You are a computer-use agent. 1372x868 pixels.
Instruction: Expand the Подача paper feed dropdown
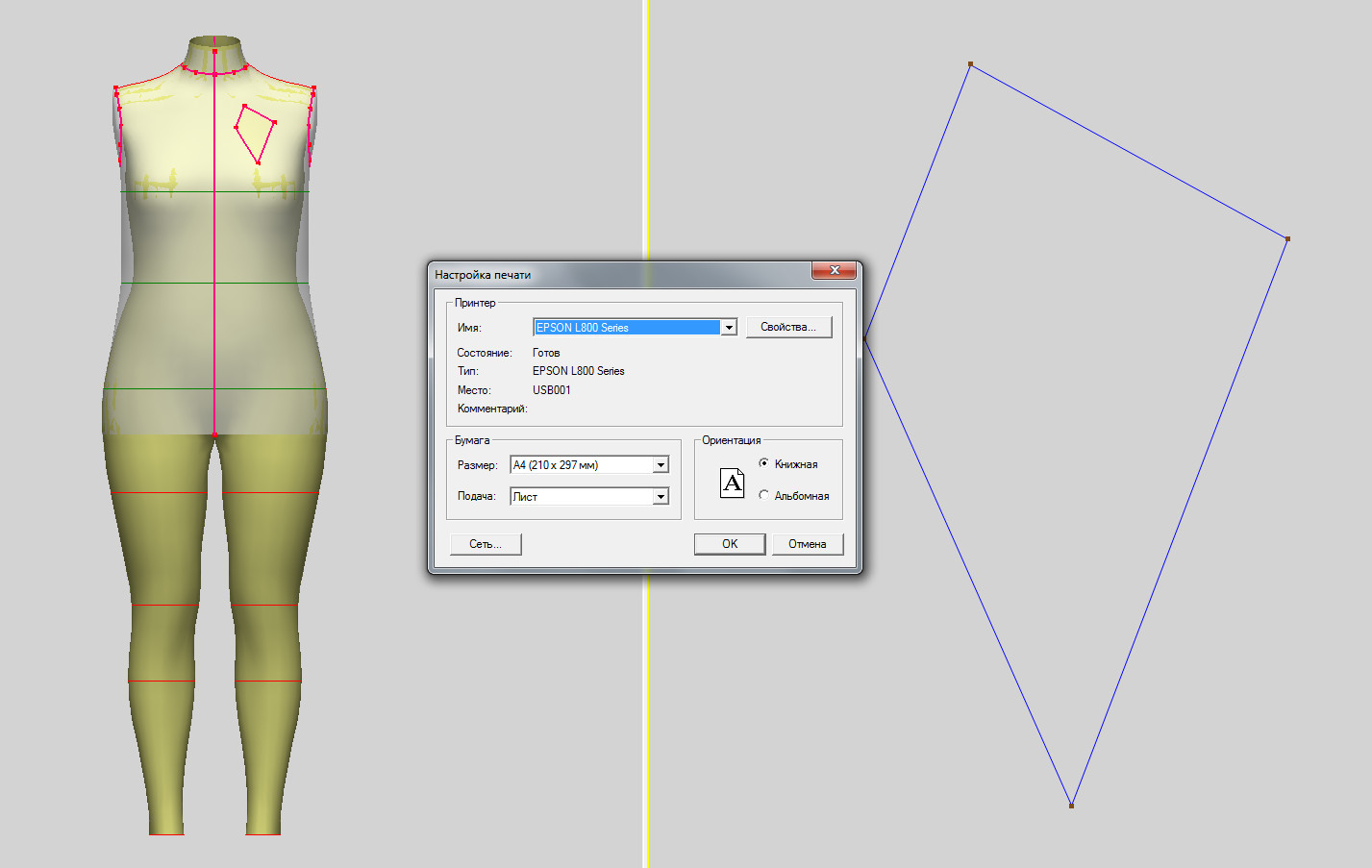click(x=661, y=497)
